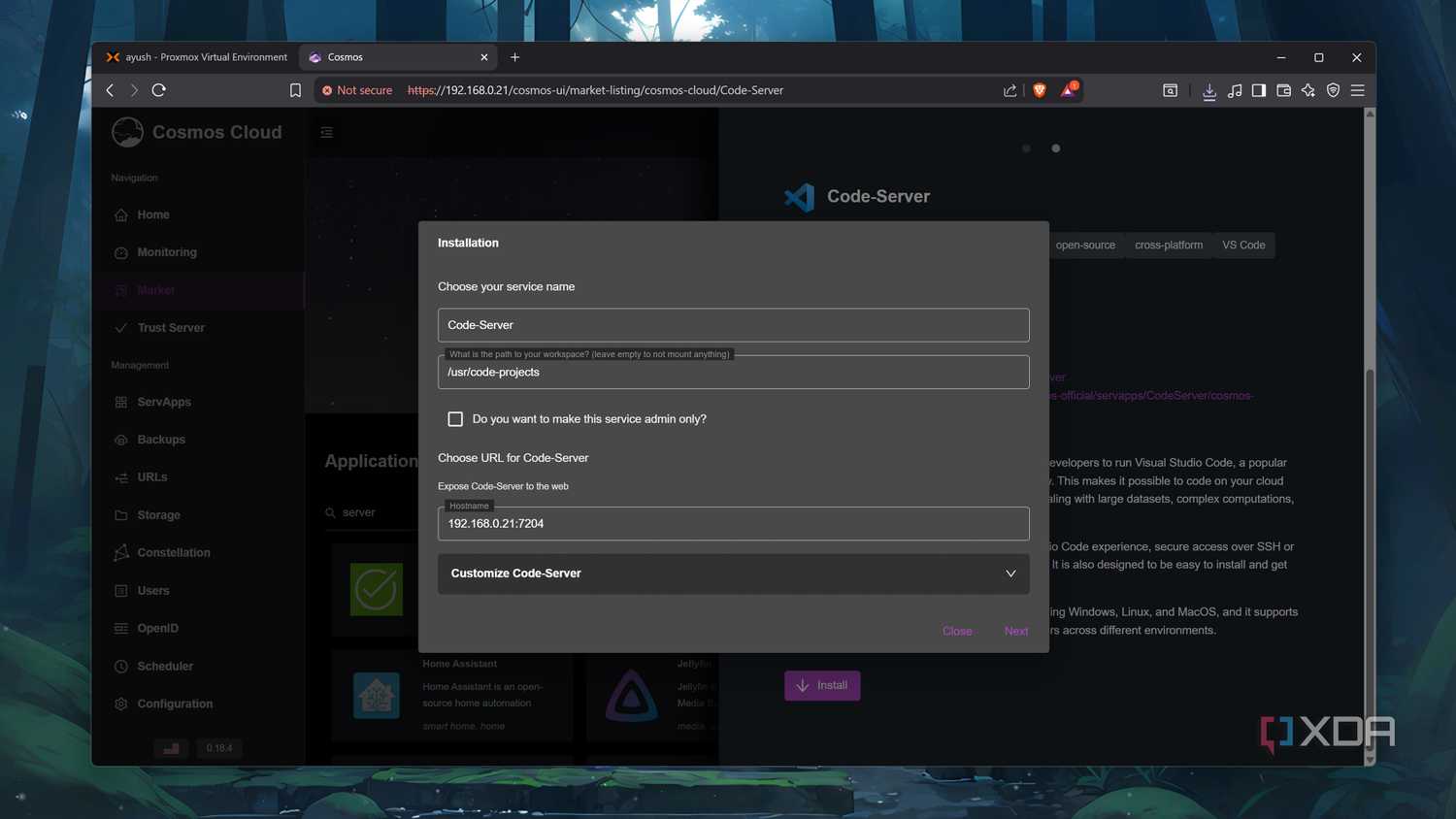This screenshot has height=819, width=1456.
Task: Reload the current page
Action: [159, 90]
